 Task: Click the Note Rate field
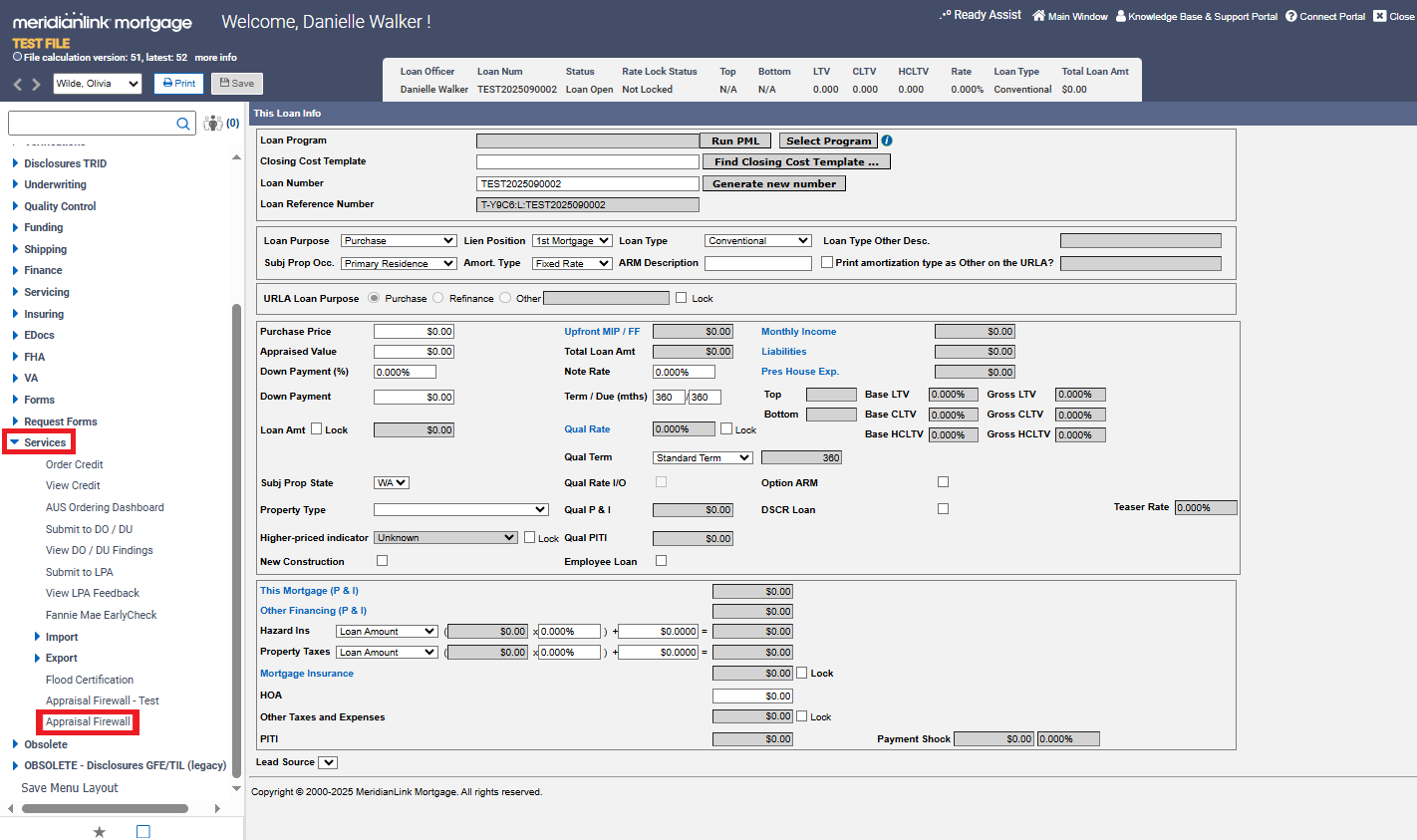point(684,372)
